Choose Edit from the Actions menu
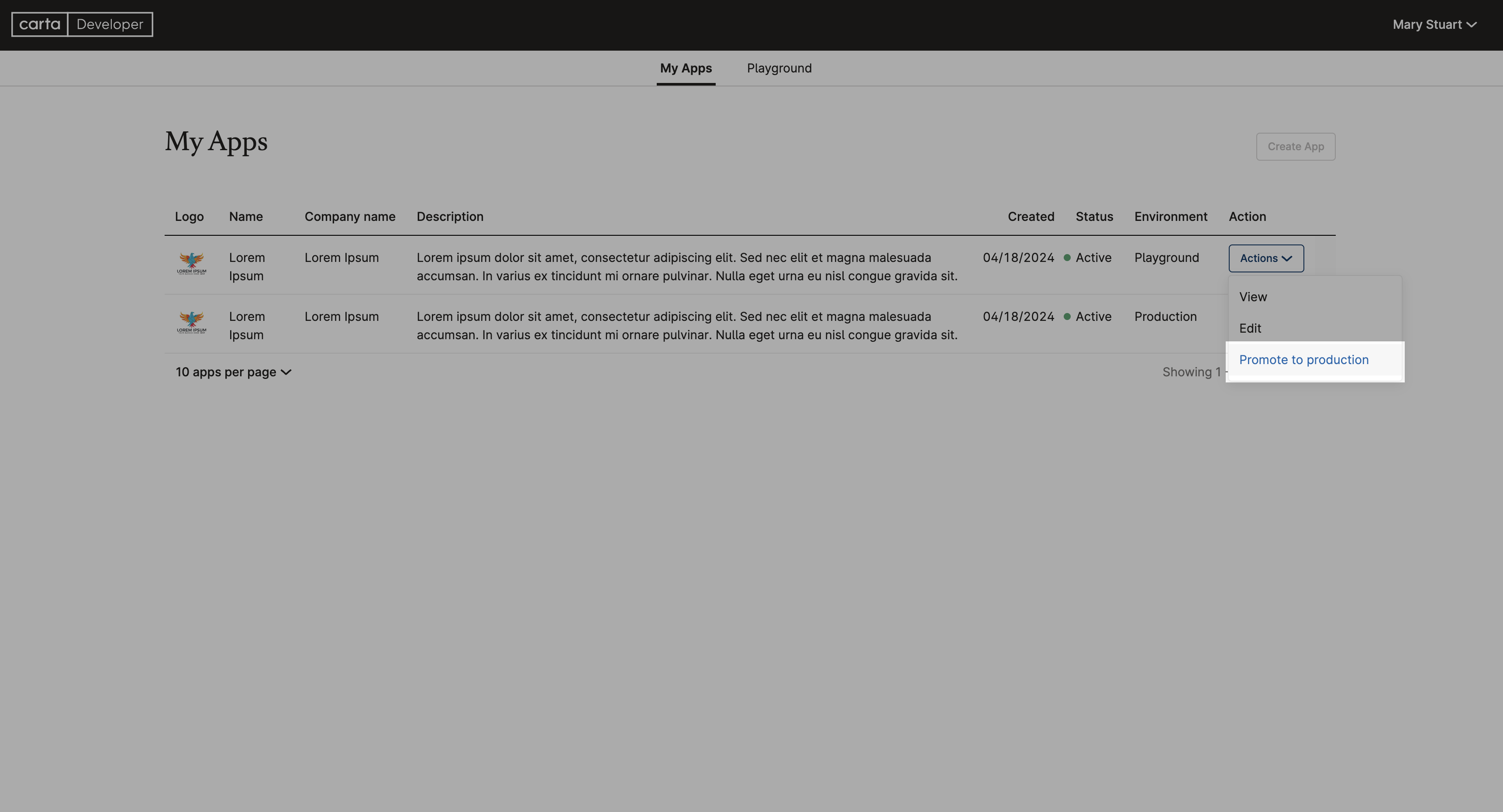Image resolution: width=1503 pixels, height=812 pixels. (x=1250, y=328)
